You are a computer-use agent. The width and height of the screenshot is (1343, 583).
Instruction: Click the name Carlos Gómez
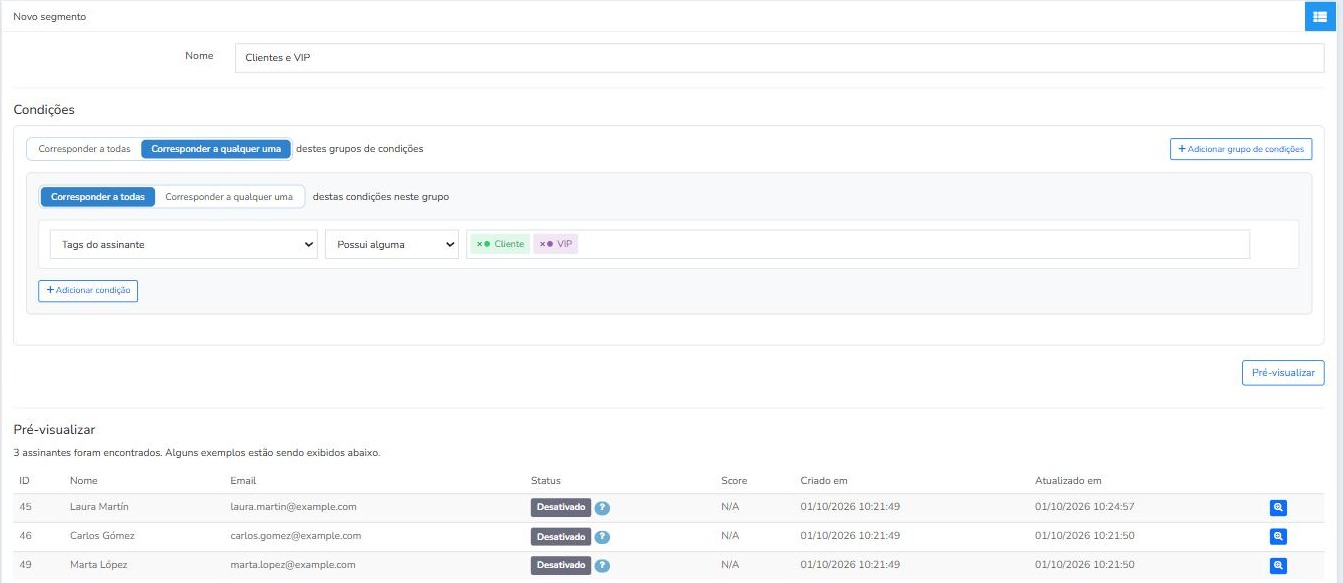[x=102, y=536]
